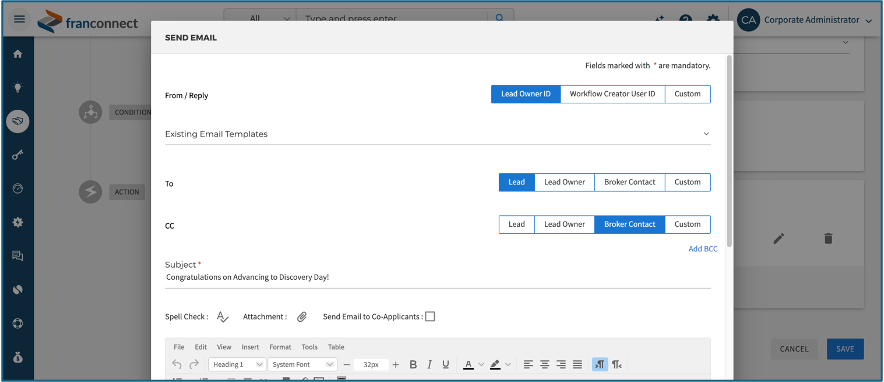Open the editor Table menu
The image size is (884, 382).
336,347
